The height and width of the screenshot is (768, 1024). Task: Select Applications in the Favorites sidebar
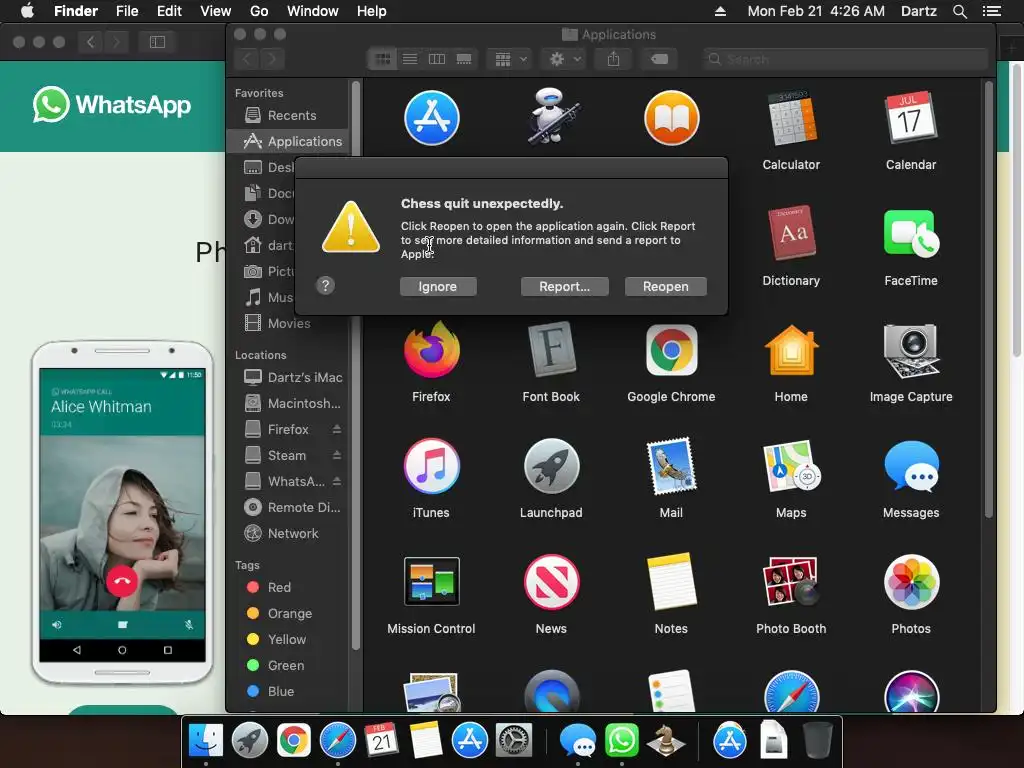(288, 142)
